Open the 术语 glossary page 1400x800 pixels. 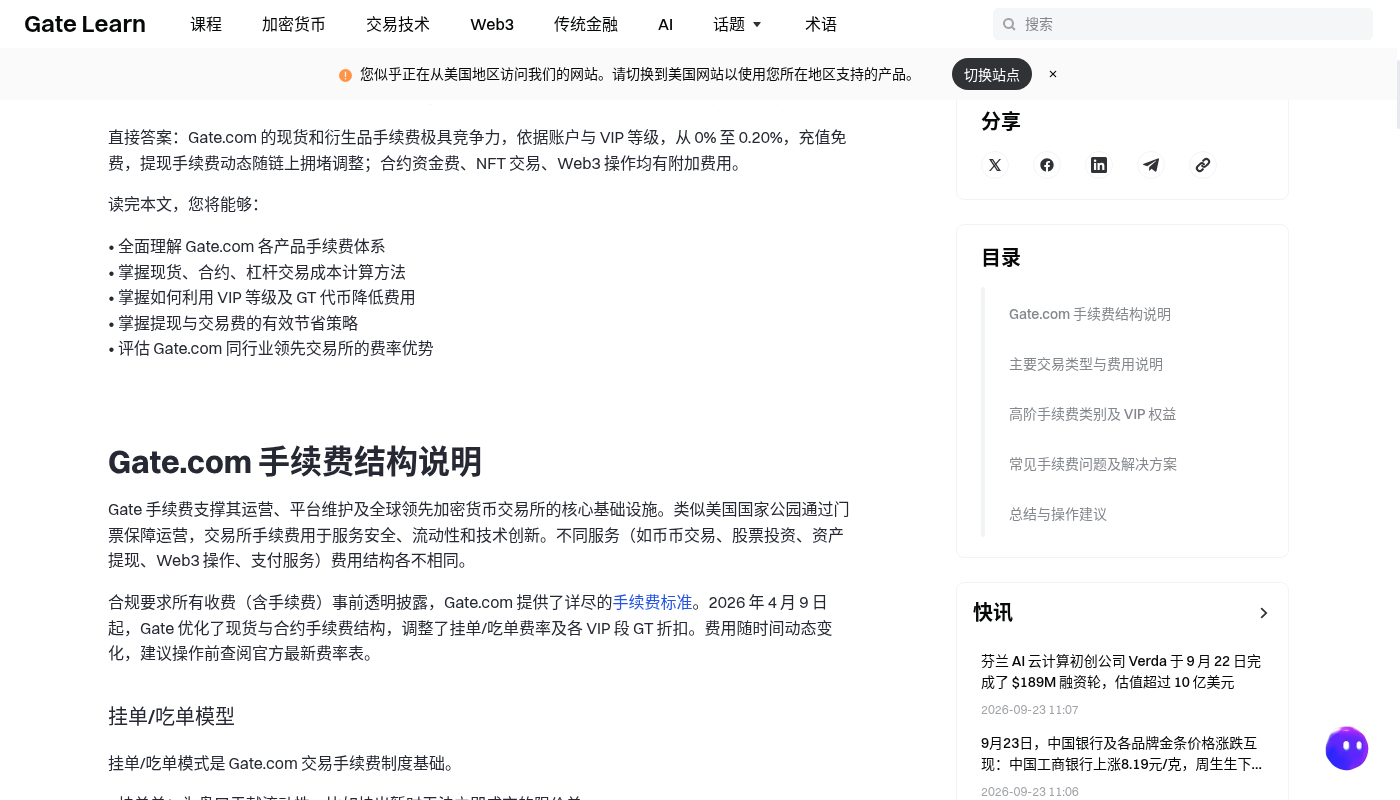click(x=821, y=24)
